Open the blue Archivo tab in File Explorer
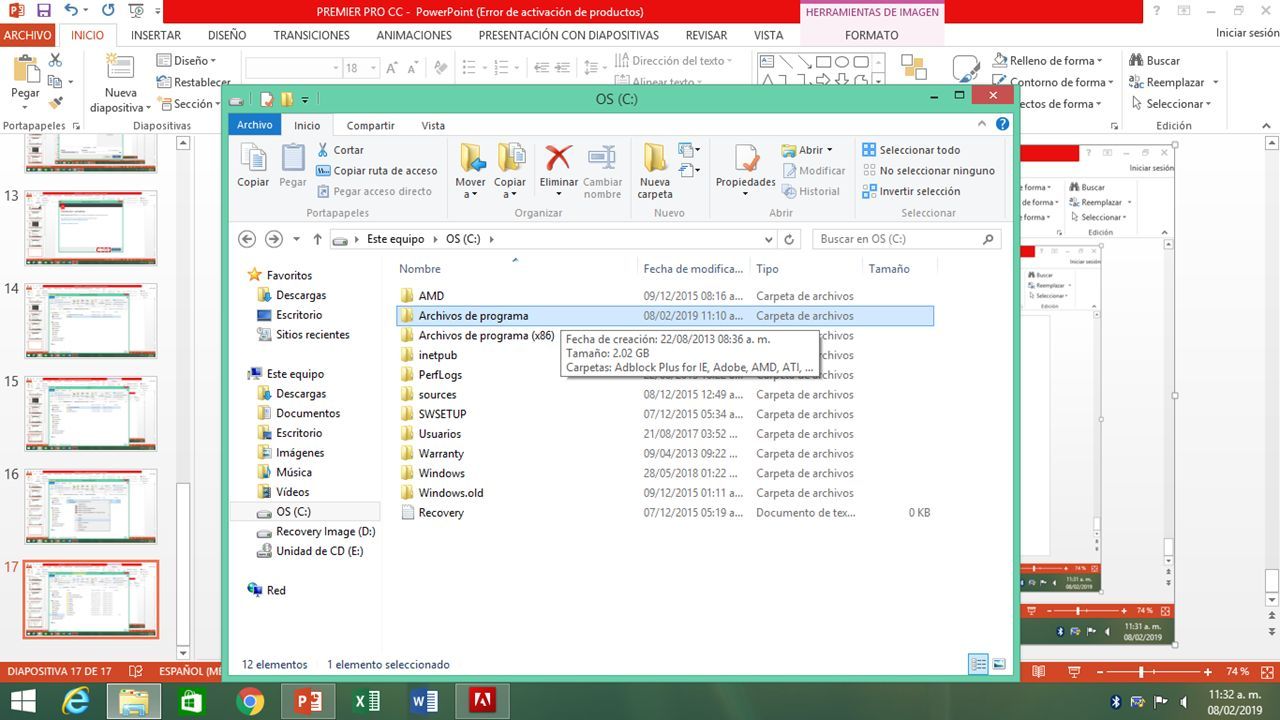Screen dimensions: 1280x720 coord(255,125)
